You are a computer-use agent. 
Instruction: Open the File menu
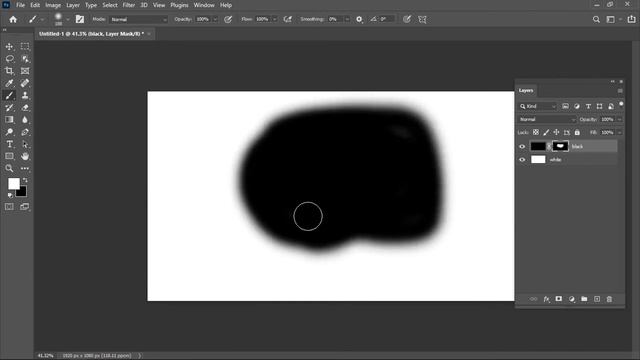click(20, 5)
